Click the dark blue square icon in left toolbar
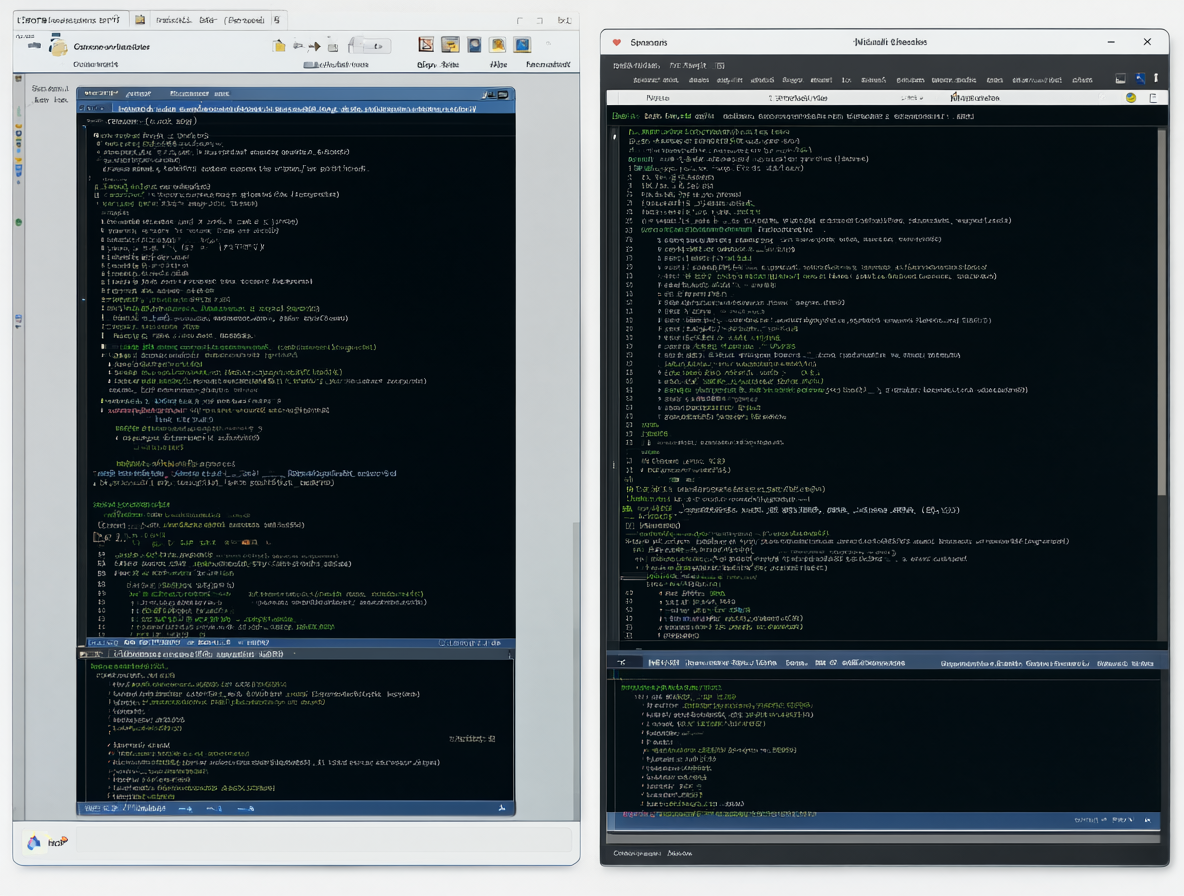1184x896 pixels. (474, 45)
